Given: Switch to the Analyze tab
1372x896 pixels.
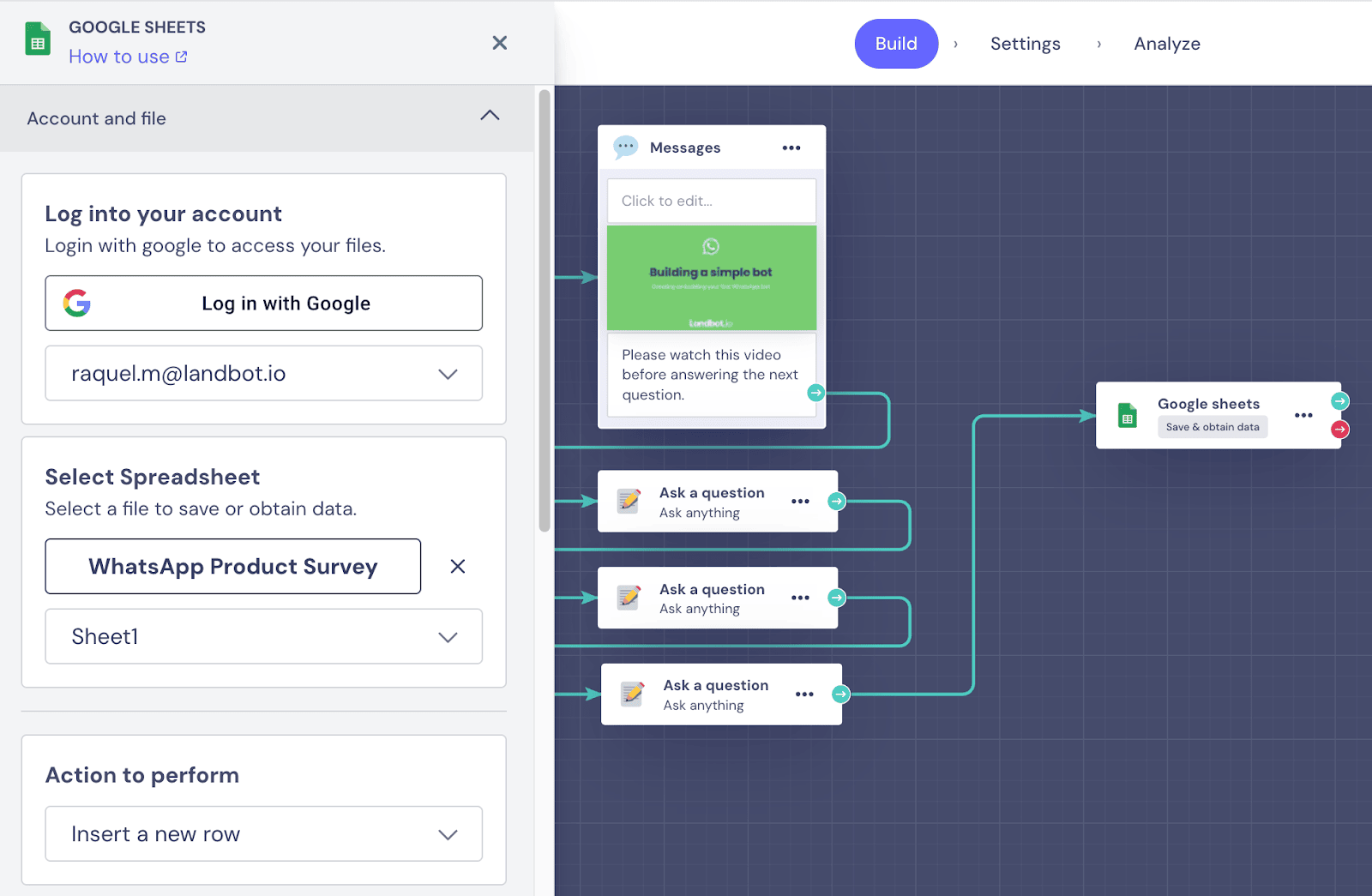Looking at the screenshot, I should (1167, 44).
